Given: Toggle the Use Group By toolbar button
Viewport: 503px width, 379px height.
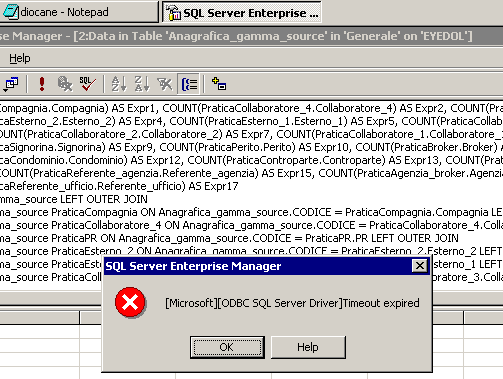Looking at the screenshot, I should 189,84.
